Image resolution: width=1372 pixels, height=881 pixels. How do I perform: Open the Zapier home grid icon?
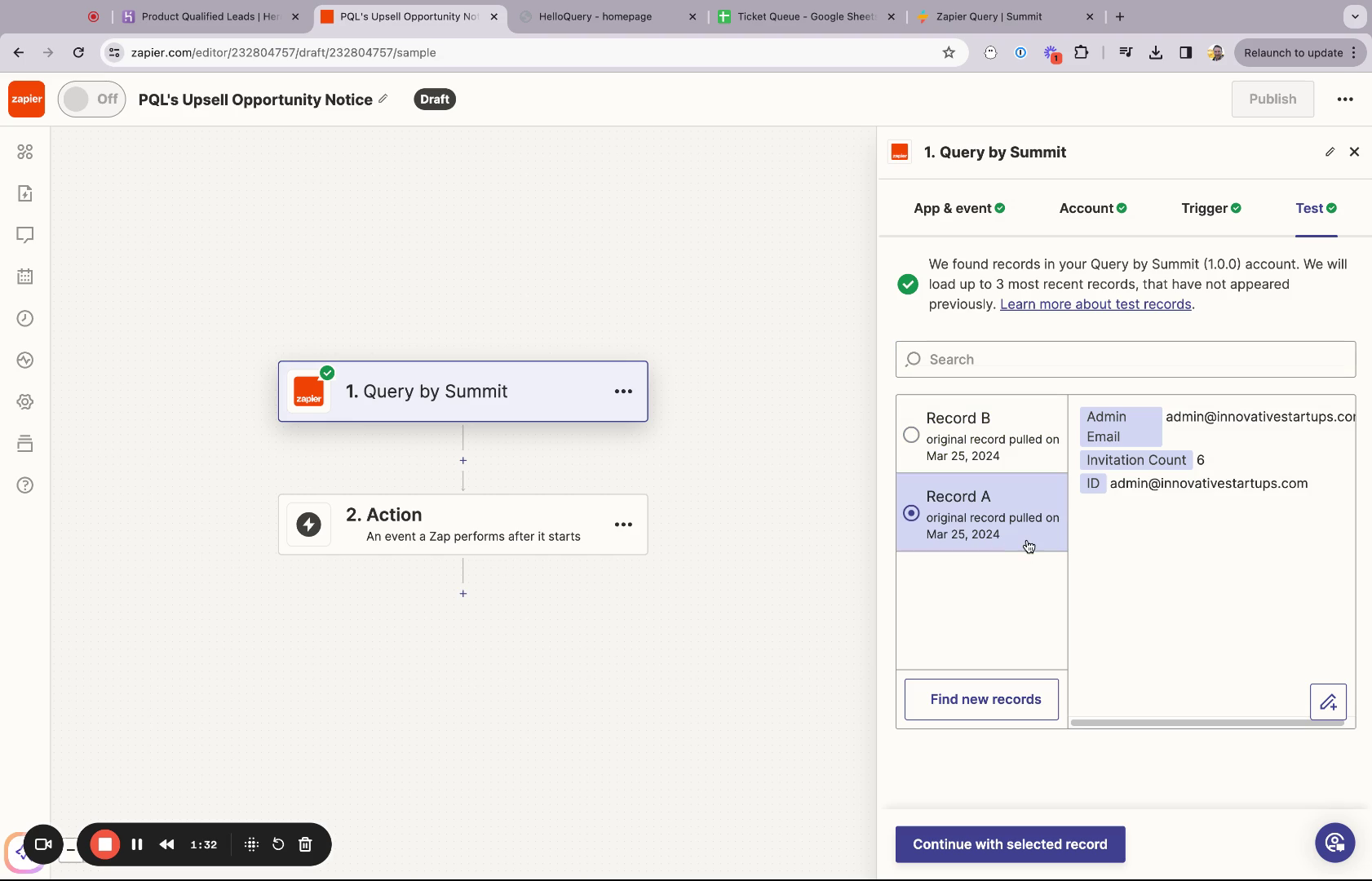click(25, 151)
